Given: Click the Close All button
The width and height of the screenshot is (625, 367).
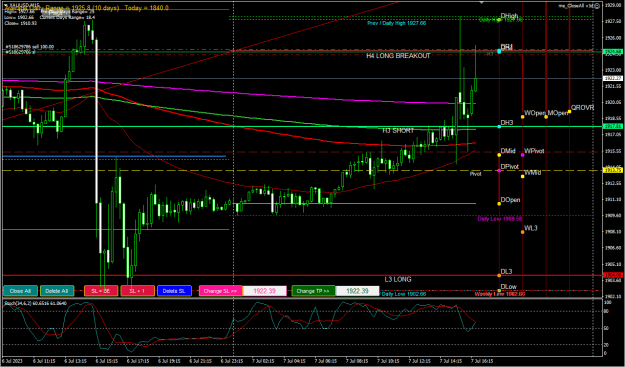Looking at the screenshot, I should pyautogui.click(x=20, y=291).
